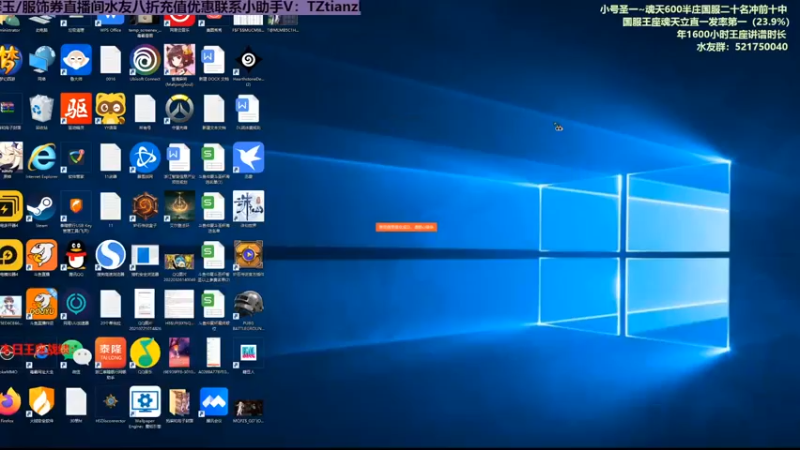Select the MOFES video file thumbnail

248,407
